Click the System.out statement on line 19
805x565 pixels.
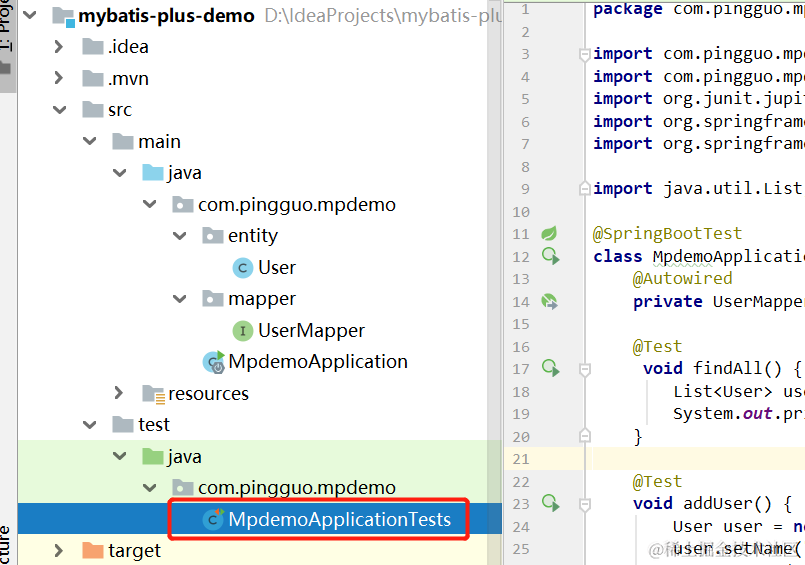pyautogui.click(x=739, y=414)
